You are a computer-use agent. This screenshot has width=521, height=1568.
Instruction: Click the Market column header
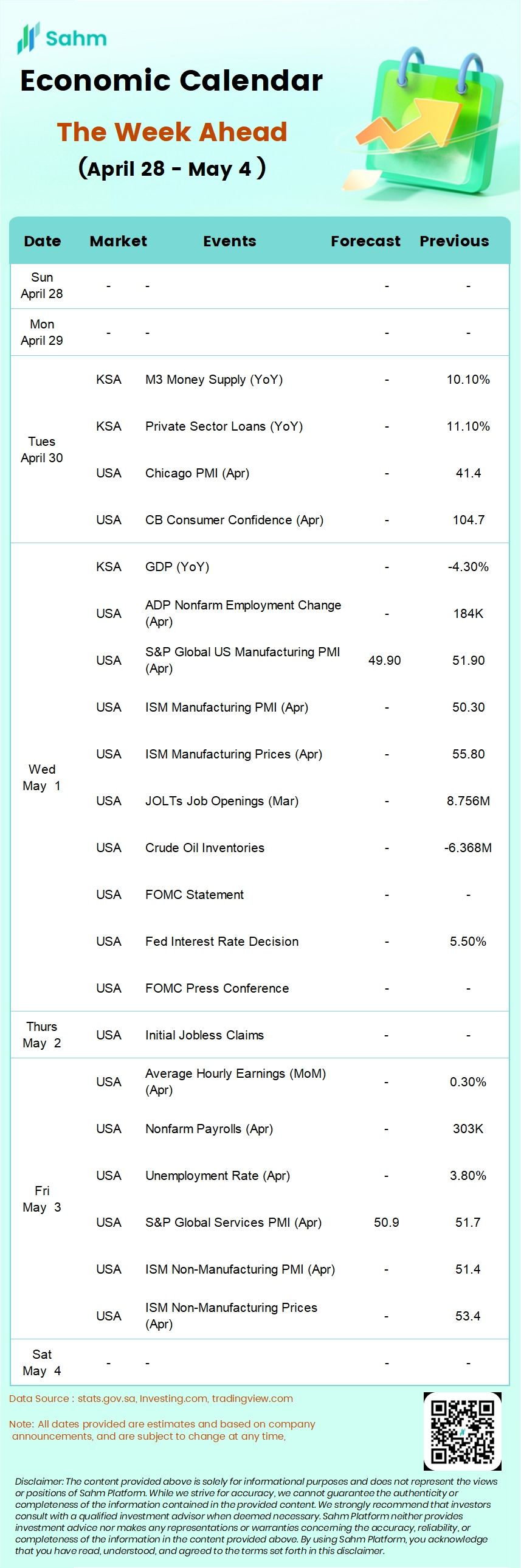coord(118,241)
